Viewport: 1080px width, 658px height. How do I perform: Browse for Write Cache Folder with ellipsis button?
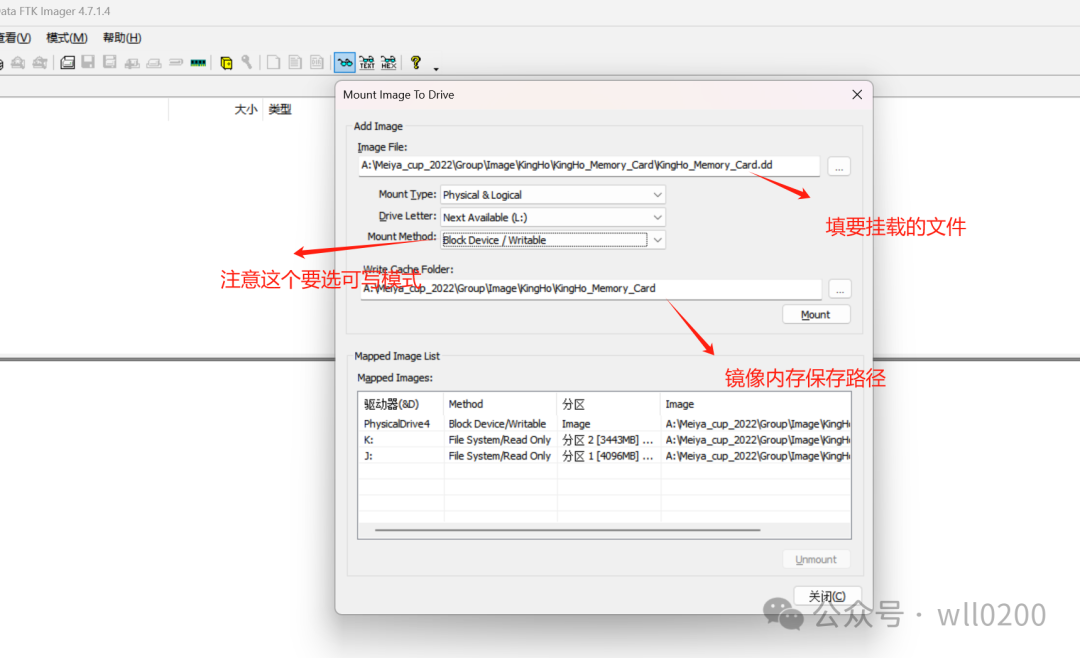pos(840,289)
